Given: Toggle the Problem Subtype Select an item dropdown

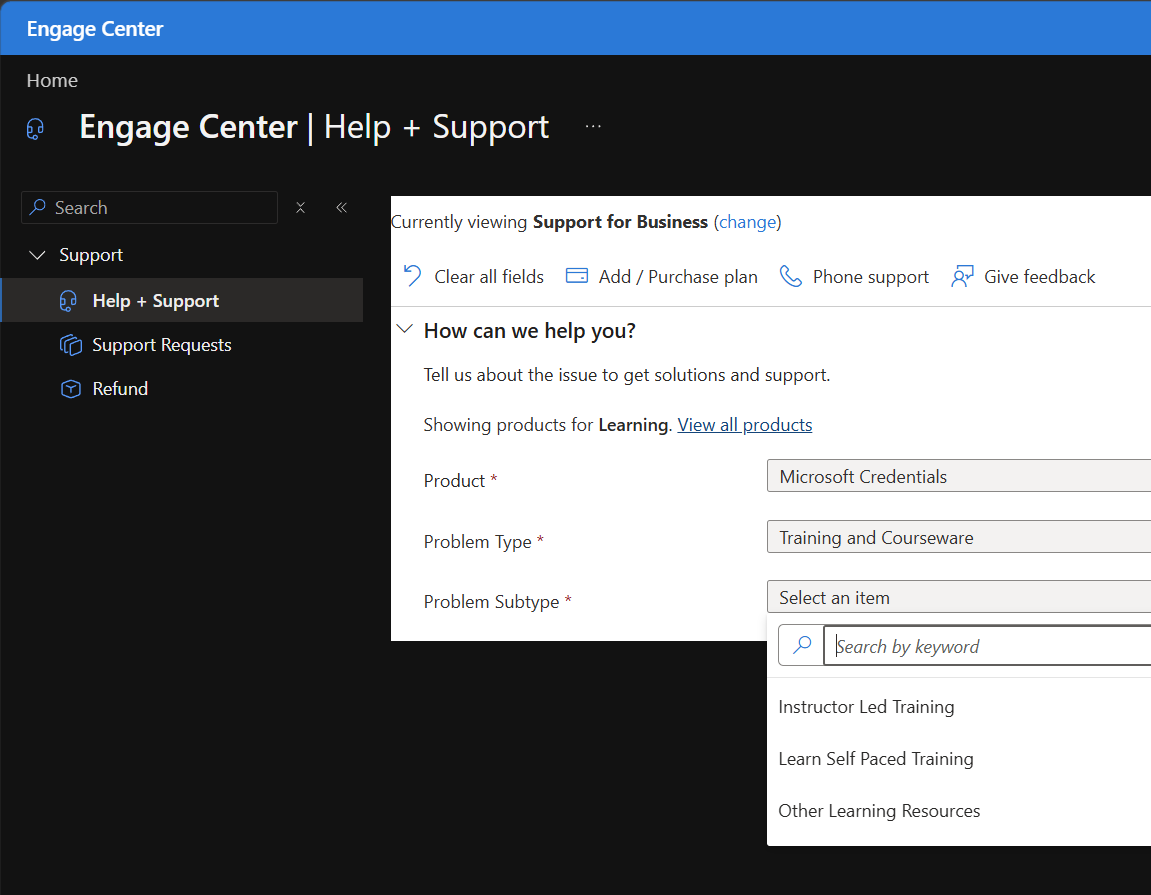Looking at the screenshot, I should coord(959,597).
